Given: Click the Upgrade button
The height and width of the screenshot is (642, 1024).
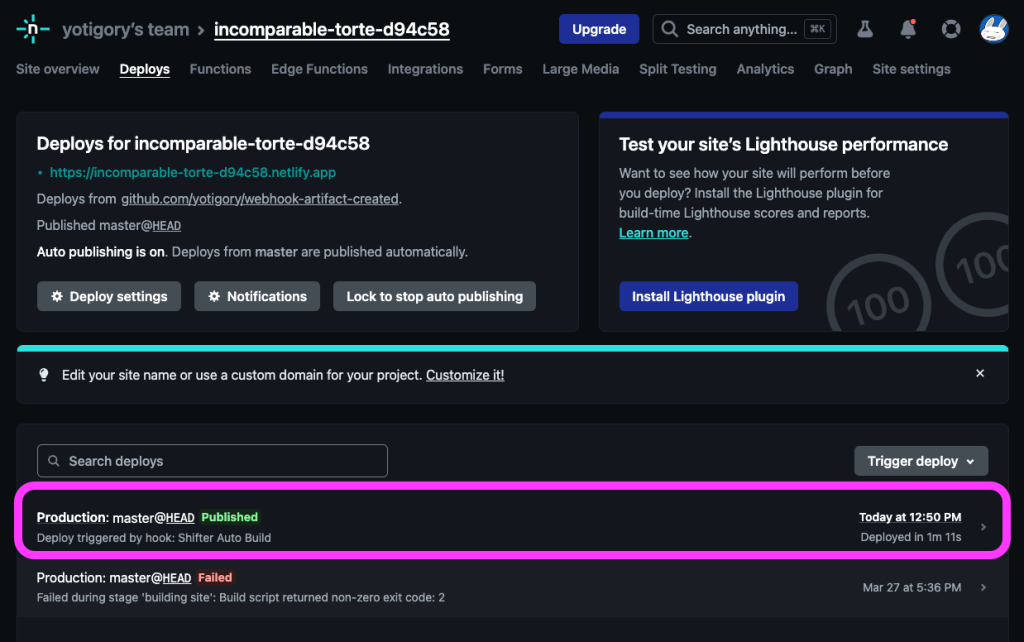Looking at the screenshot, I should [x=599, y=29].
